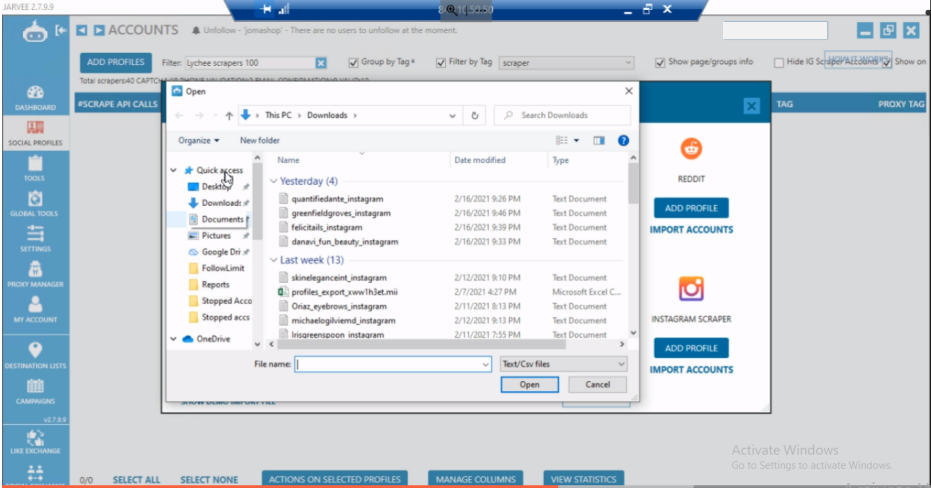This screenshot has width=931, height=488.
Task: Click Cancel in the Open dialog
Action: click(597, 385)
